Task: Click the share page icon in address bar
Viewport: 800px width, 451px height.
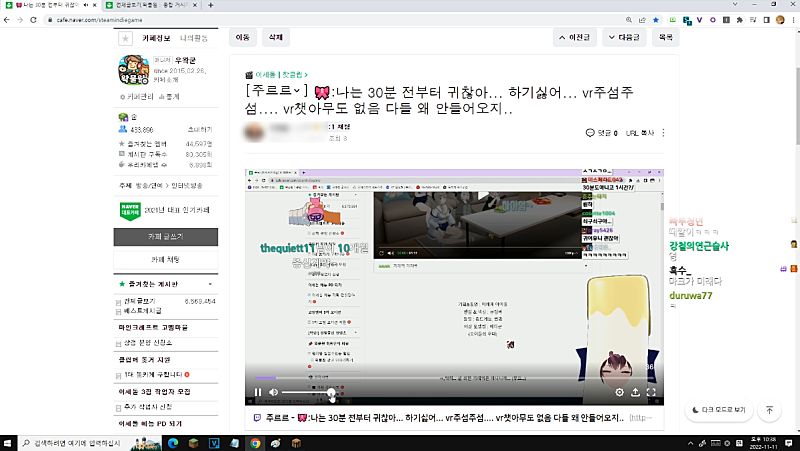Action: 642,20
